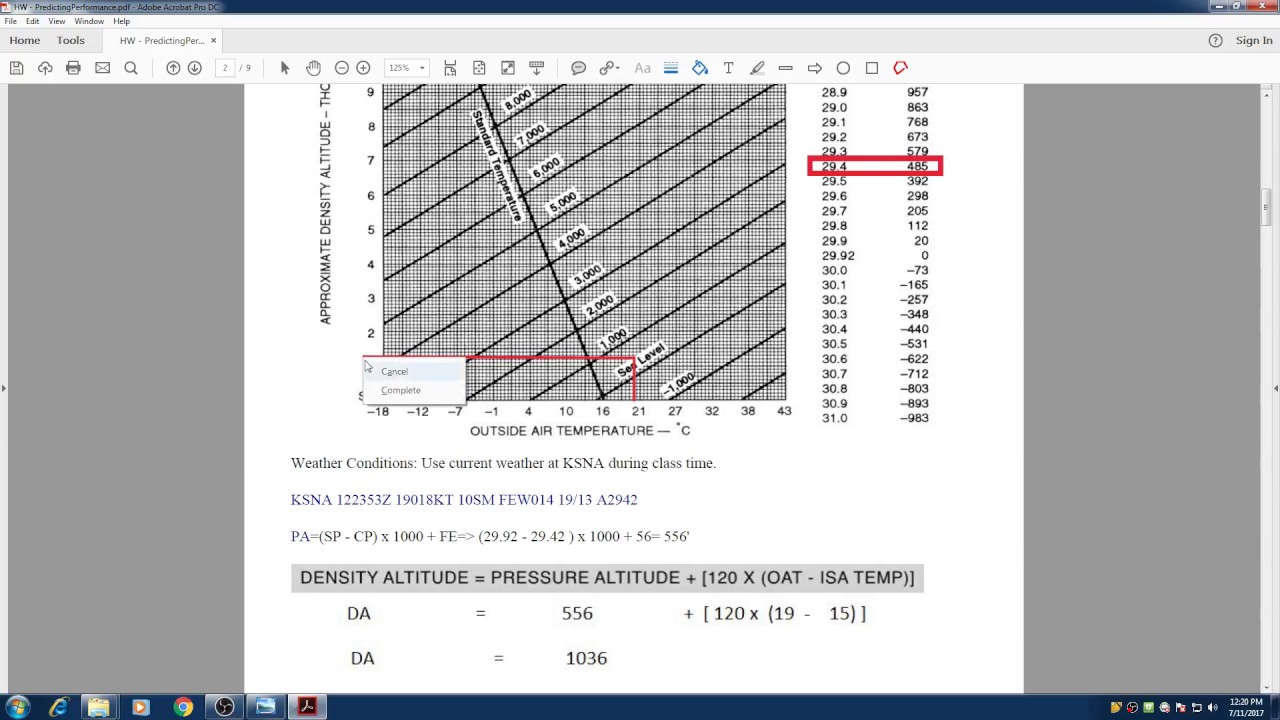The width and height of the screenshot is (1280, 720).
Task: Click the KSNA METAR weather line
Action: click(x=464, y=499)
